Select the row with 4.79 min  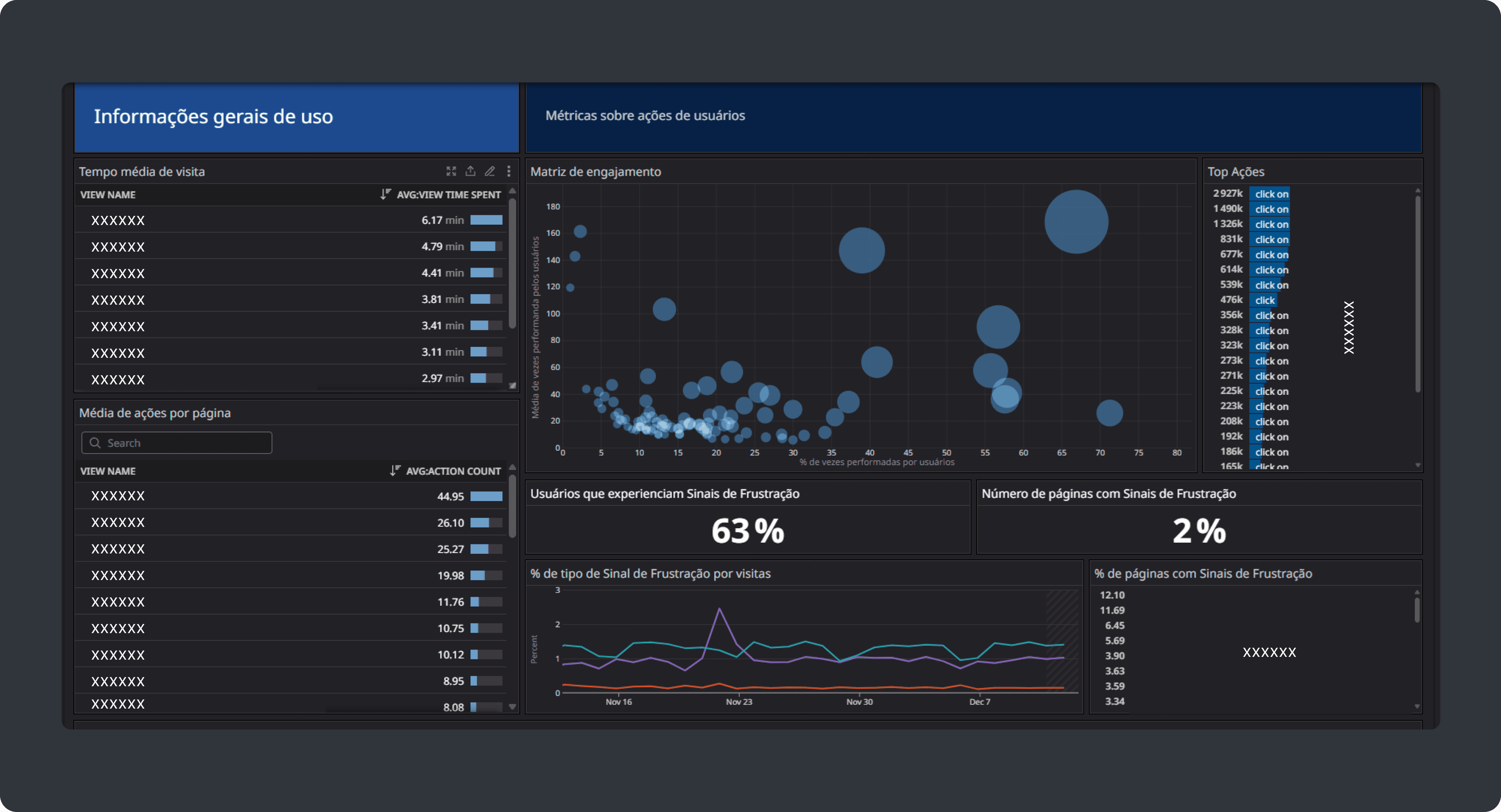291,246
